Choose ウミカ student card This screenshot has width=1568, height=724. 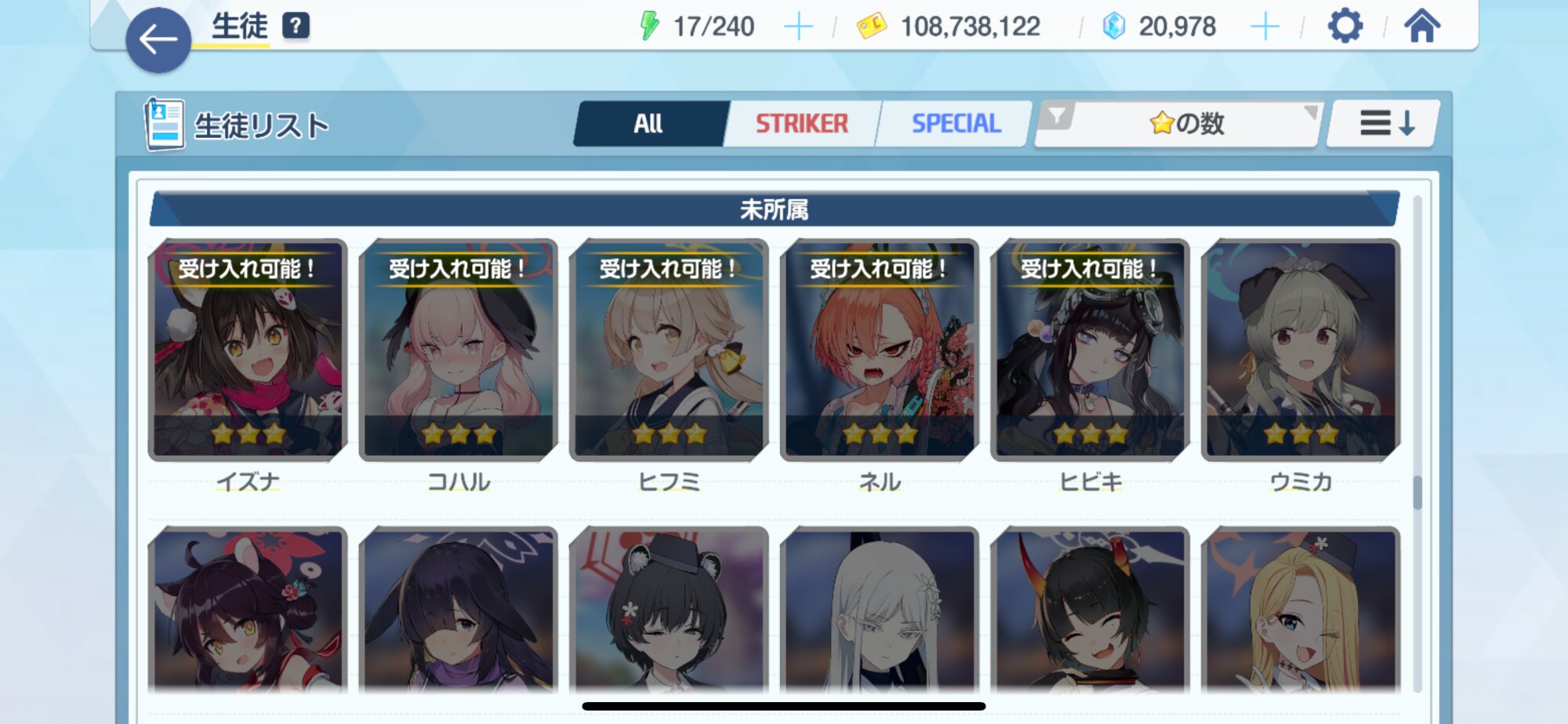coord(1301,350)
